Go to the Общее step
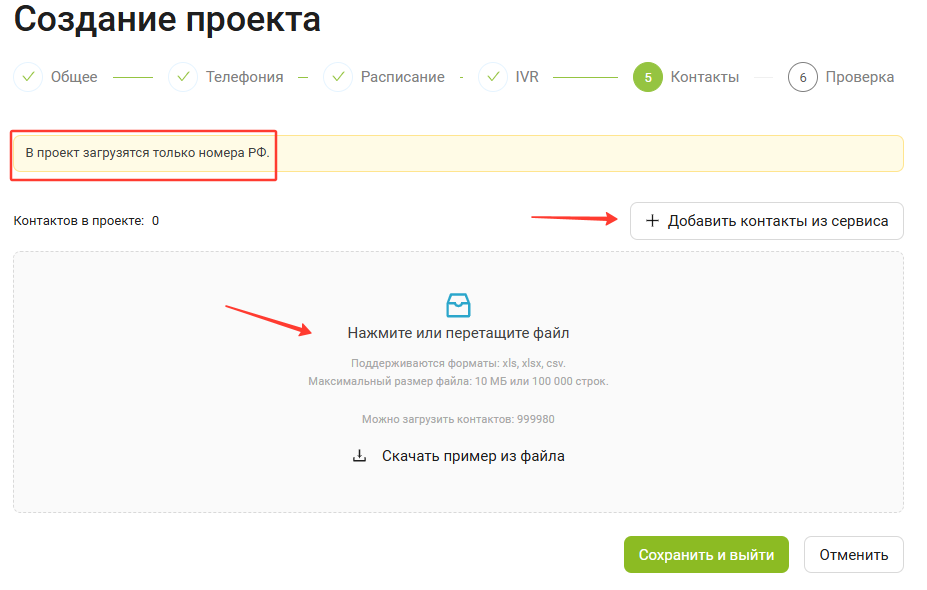This screenshot has width=927, height=590. (74, 77)
